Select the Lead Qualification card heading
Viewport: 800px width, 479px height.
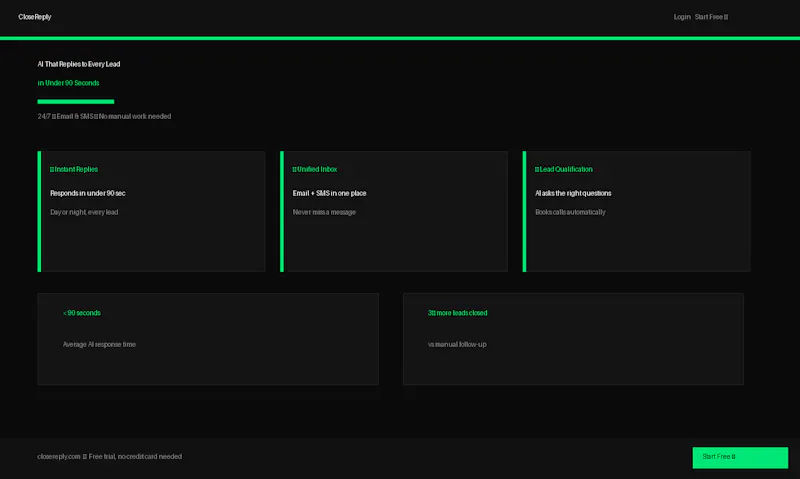564,169
